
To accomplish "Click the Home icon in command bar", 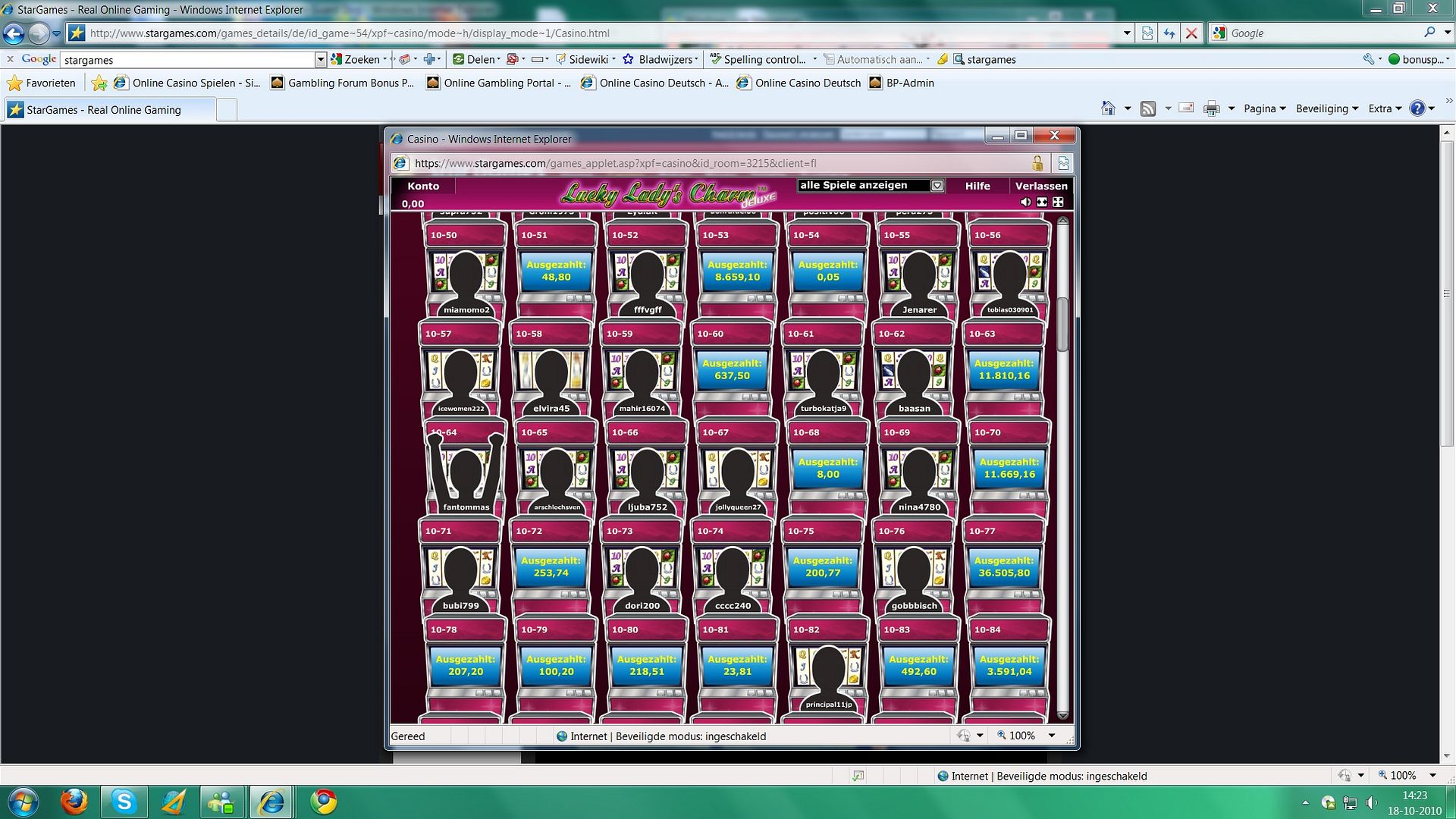I will (x=1108, y=108).
